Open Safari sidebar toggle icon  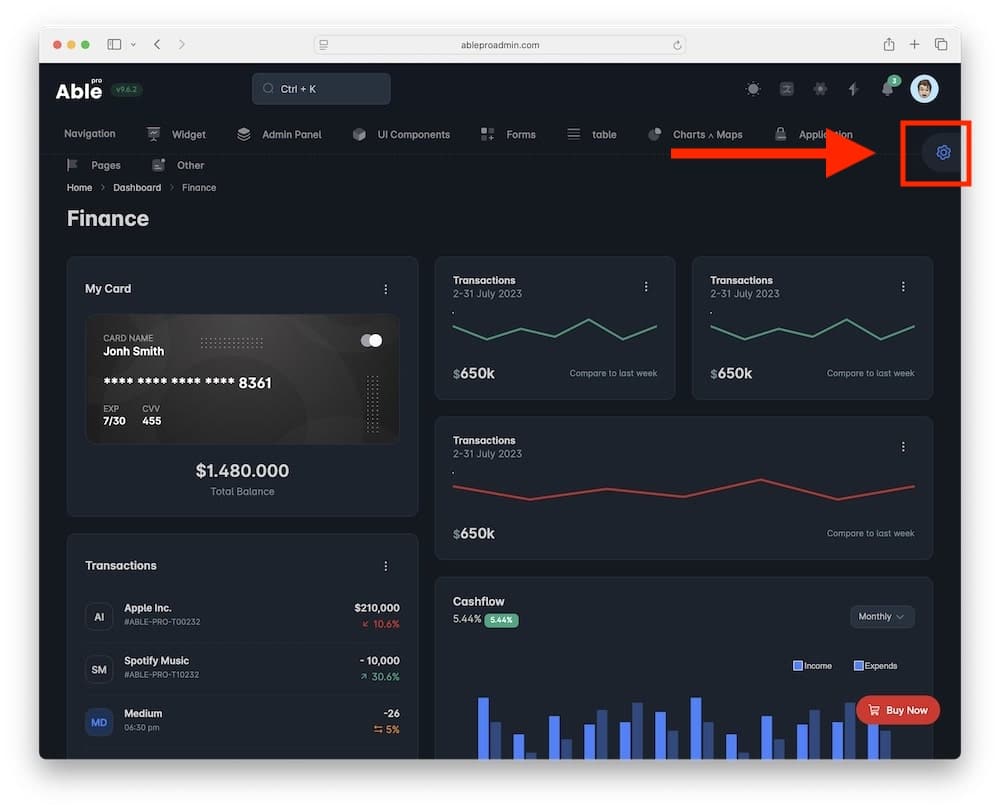114,45
